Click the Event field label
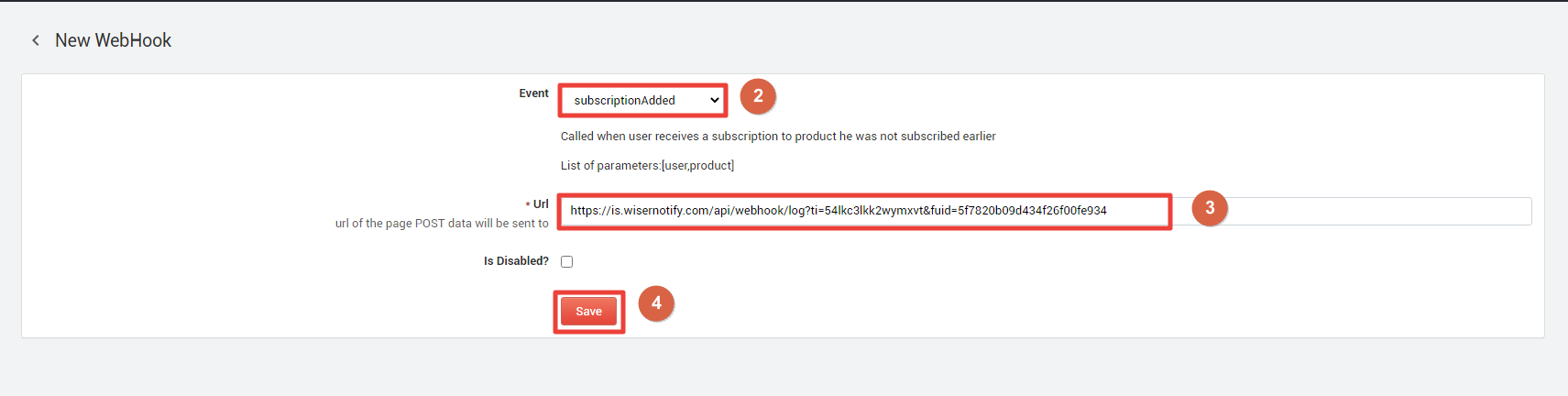 pyautogui.click(x=533, y=93)
